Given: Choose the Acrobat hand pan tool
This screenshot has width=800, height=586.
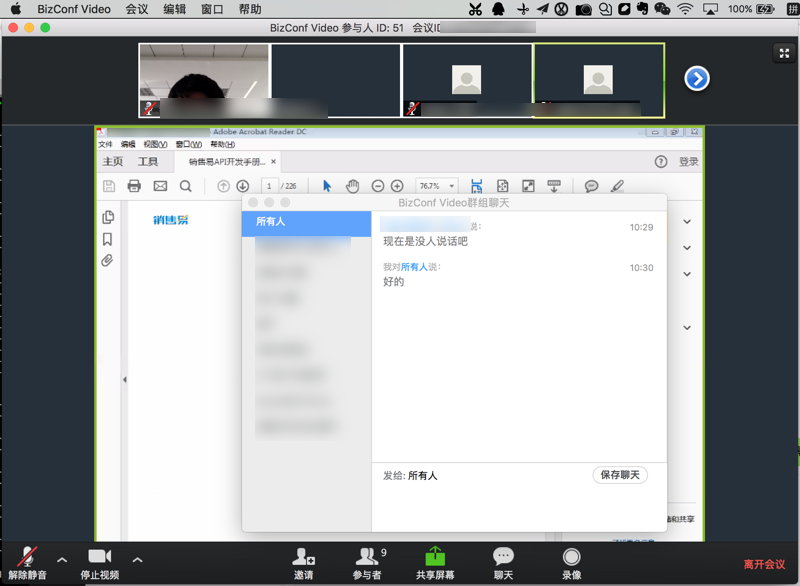Looking at the screenshot, I should tap(352, 186).
